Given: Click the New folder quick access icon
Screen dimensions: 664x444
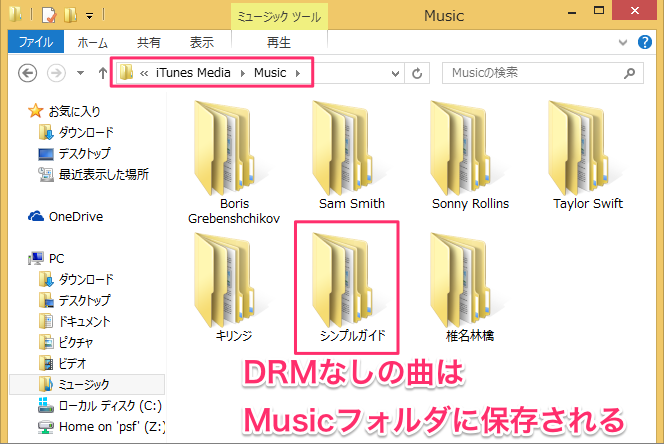Looking at the screenshot, I should (x=70, y=15).
